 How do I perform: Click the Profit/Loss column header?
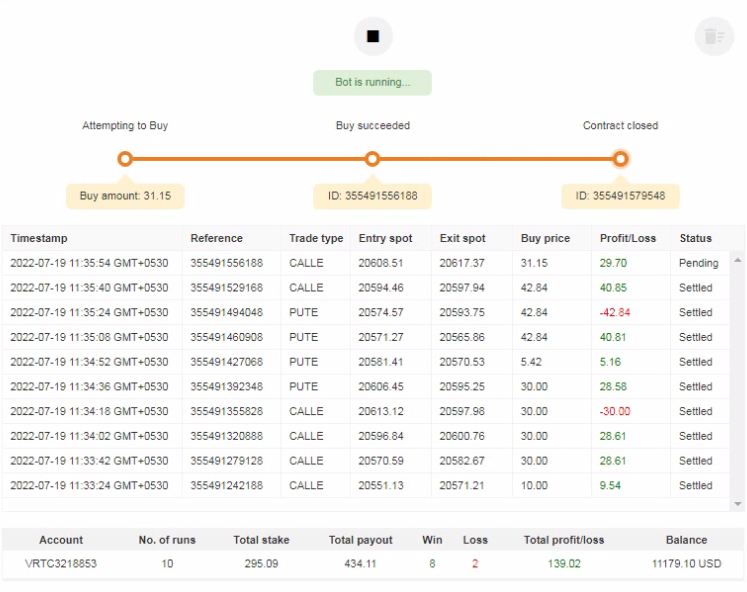(x=627, y=238)
